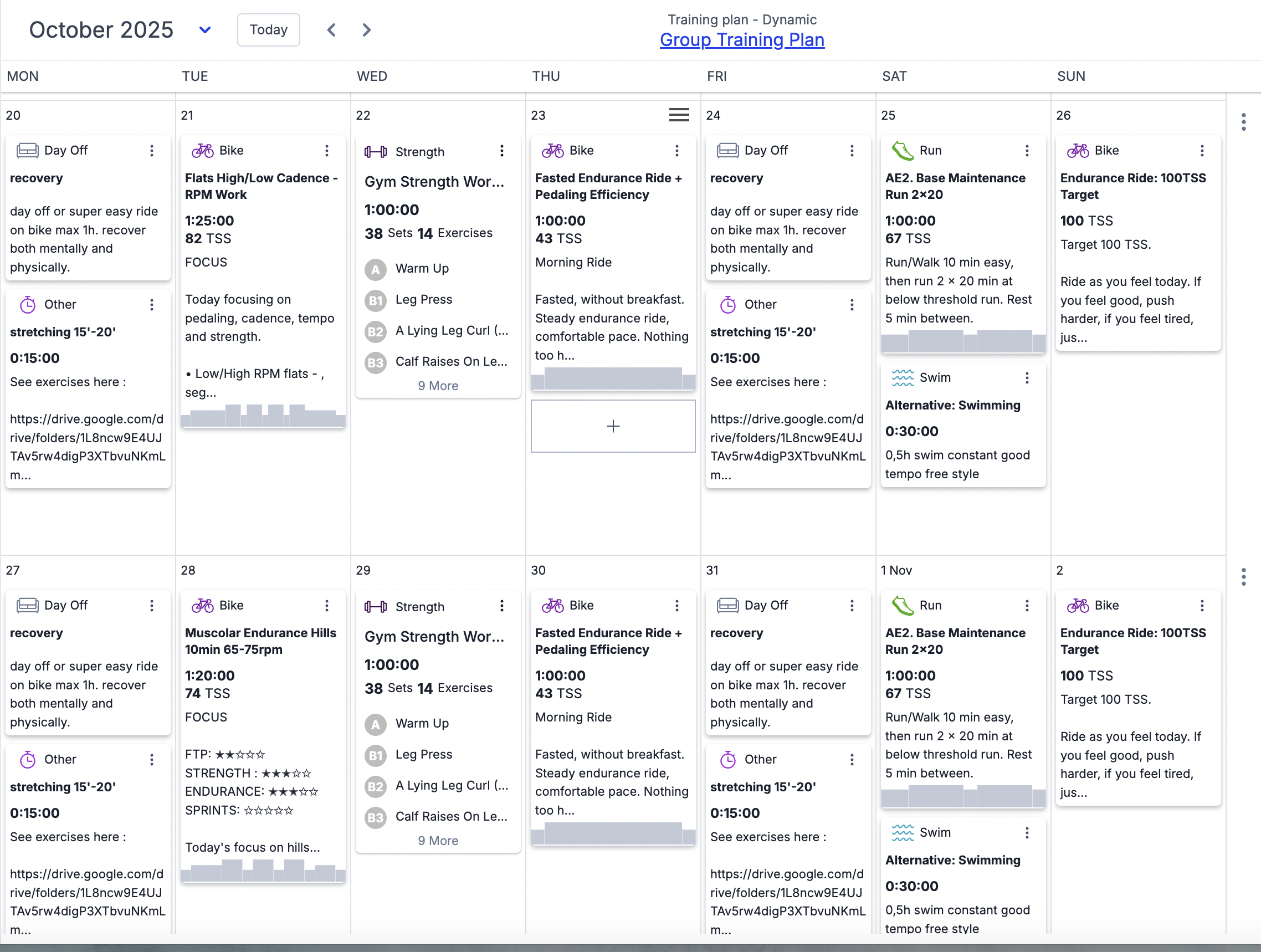Click the Swim waves icon on Oct 25
Image resolution: width=1261 pixels, height=952 pixels.
point(903,377)
